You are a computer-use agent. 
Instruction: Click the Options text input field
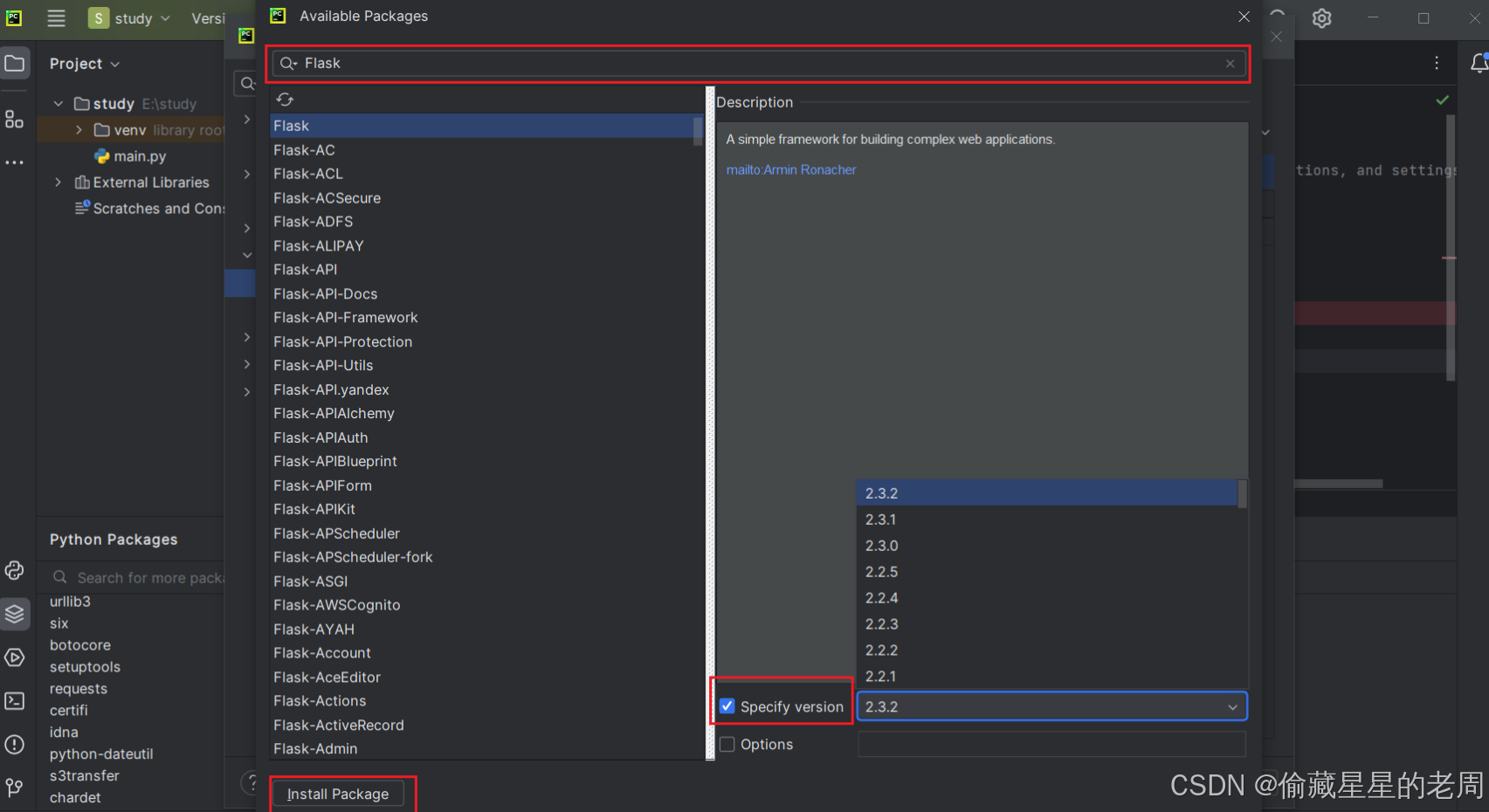tap(1051, 744)
